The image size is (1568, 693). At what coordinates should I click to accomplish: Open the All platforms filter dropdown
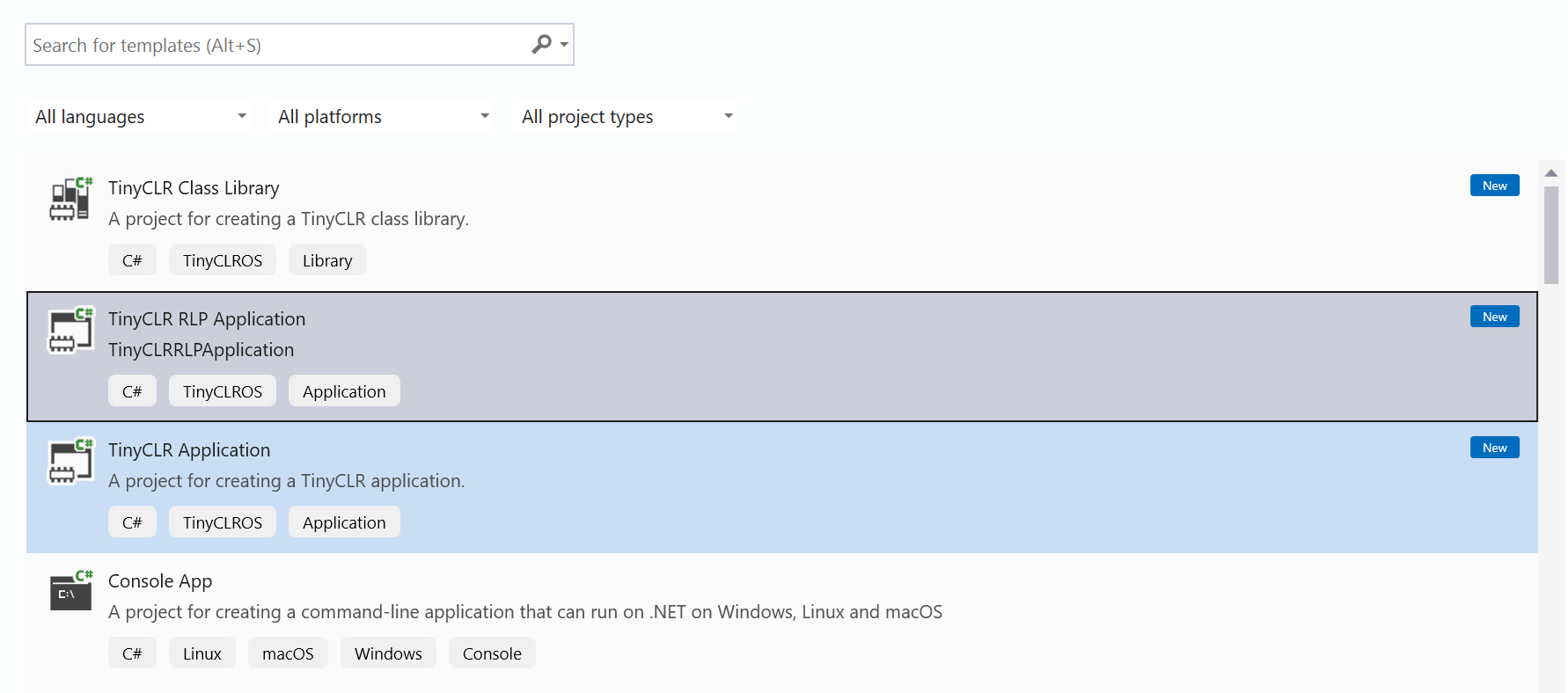tap(382, 116)
